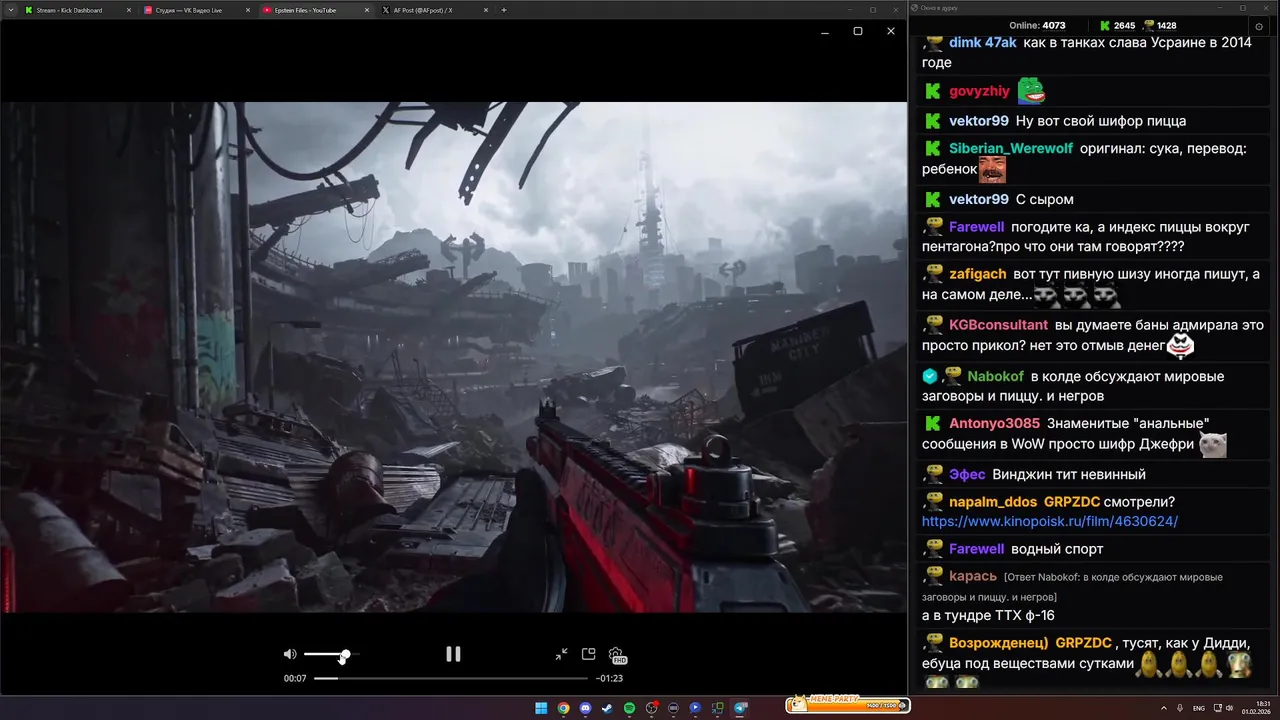Click username KGBconsultant in chat
Viewport: 1280px width, 720px height.
point(998,325)
